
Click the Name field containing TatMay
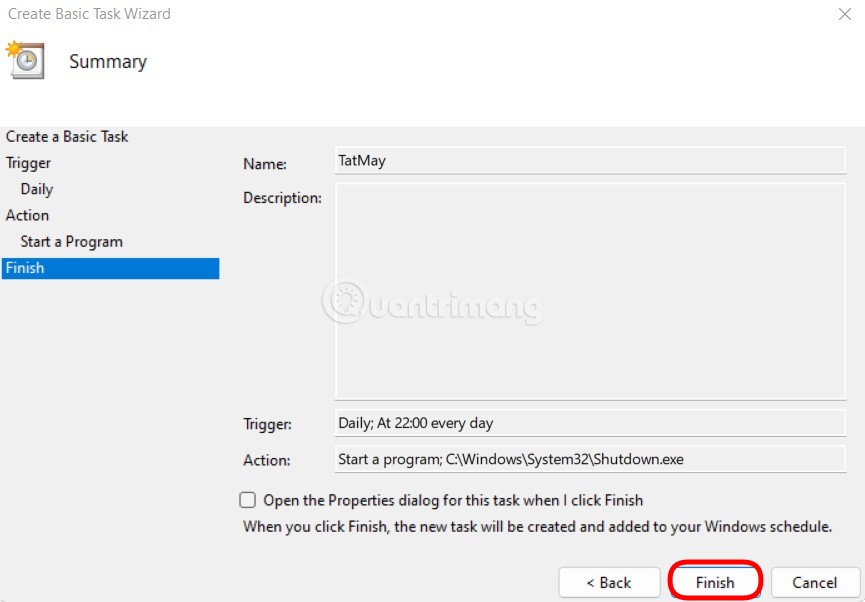tap(590, 161)
